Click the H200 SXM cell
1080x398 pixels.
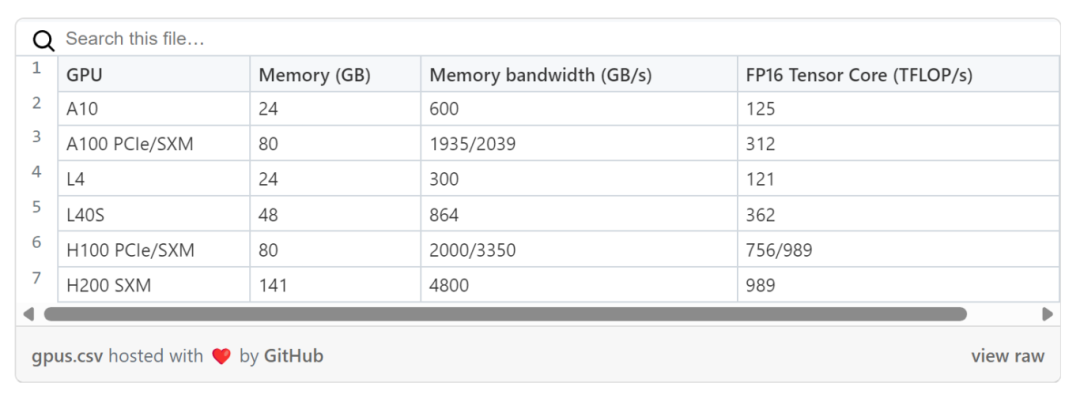click(154, 284)
